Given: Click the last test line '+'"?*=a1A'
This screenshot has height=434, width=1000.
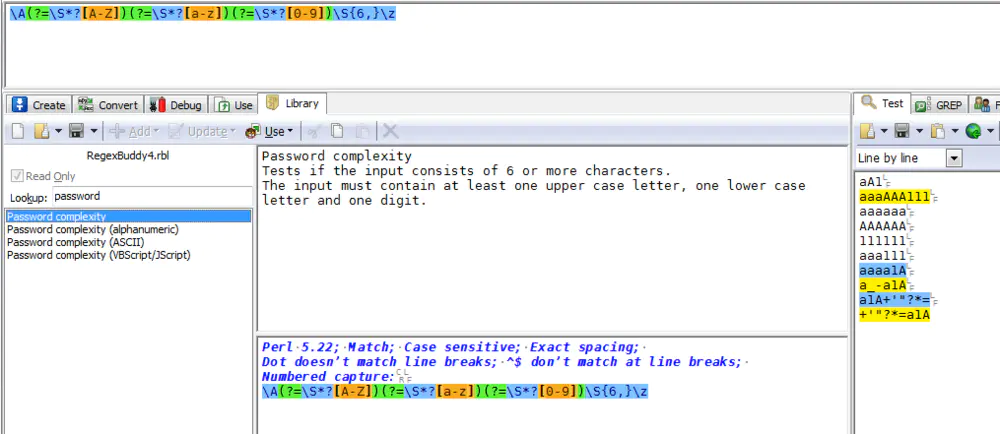Looking at the screenshot, I should click(894, 314).
